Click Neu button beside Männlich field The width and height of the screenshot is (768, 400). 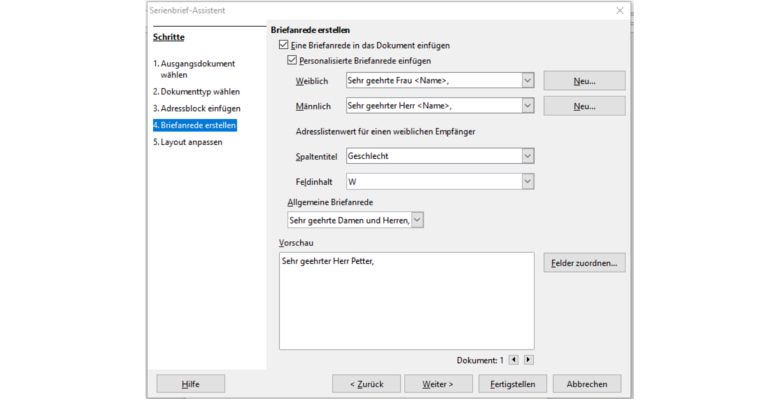pyautogui.click(x=584, y=105)
